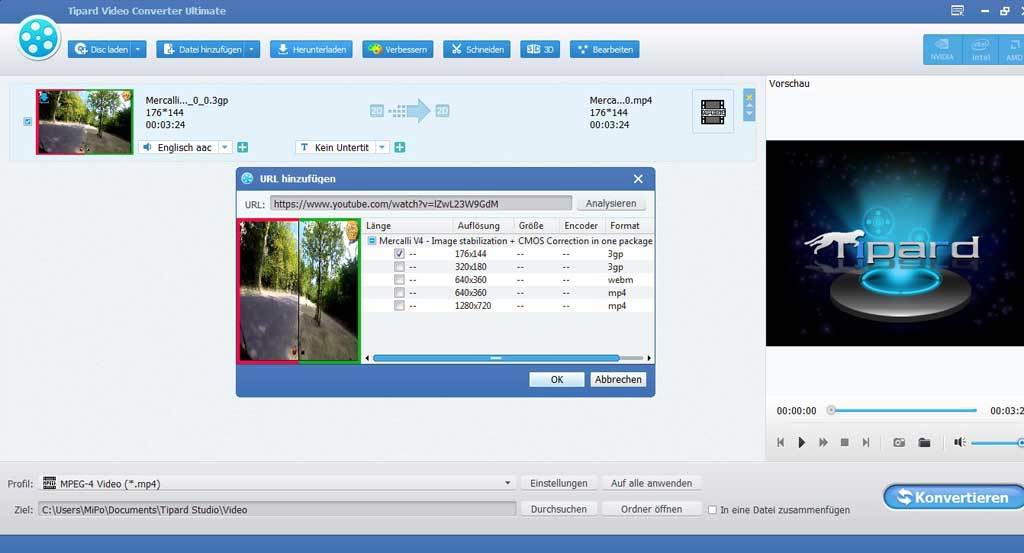
Task: Enable In eine Datei zusammenfügen checkbox
Action: pyautogui.click(x=712, y=510)
